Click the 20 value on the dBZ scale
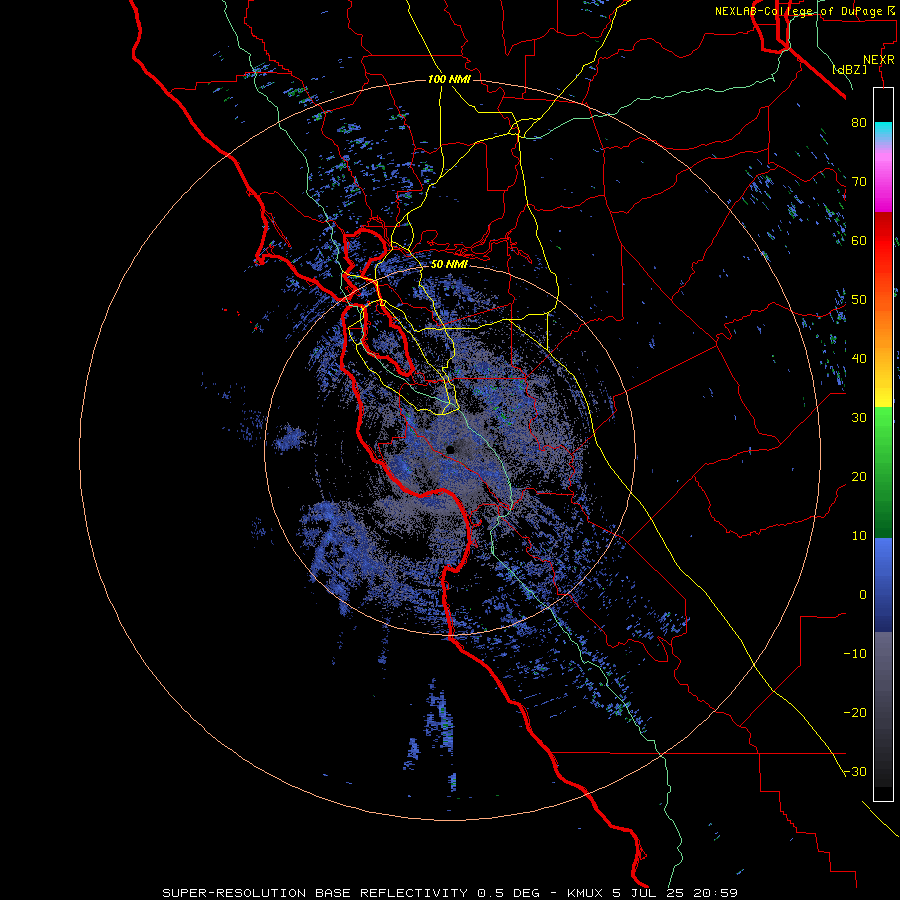The image size is (900, 900). [x=859, y=476]
